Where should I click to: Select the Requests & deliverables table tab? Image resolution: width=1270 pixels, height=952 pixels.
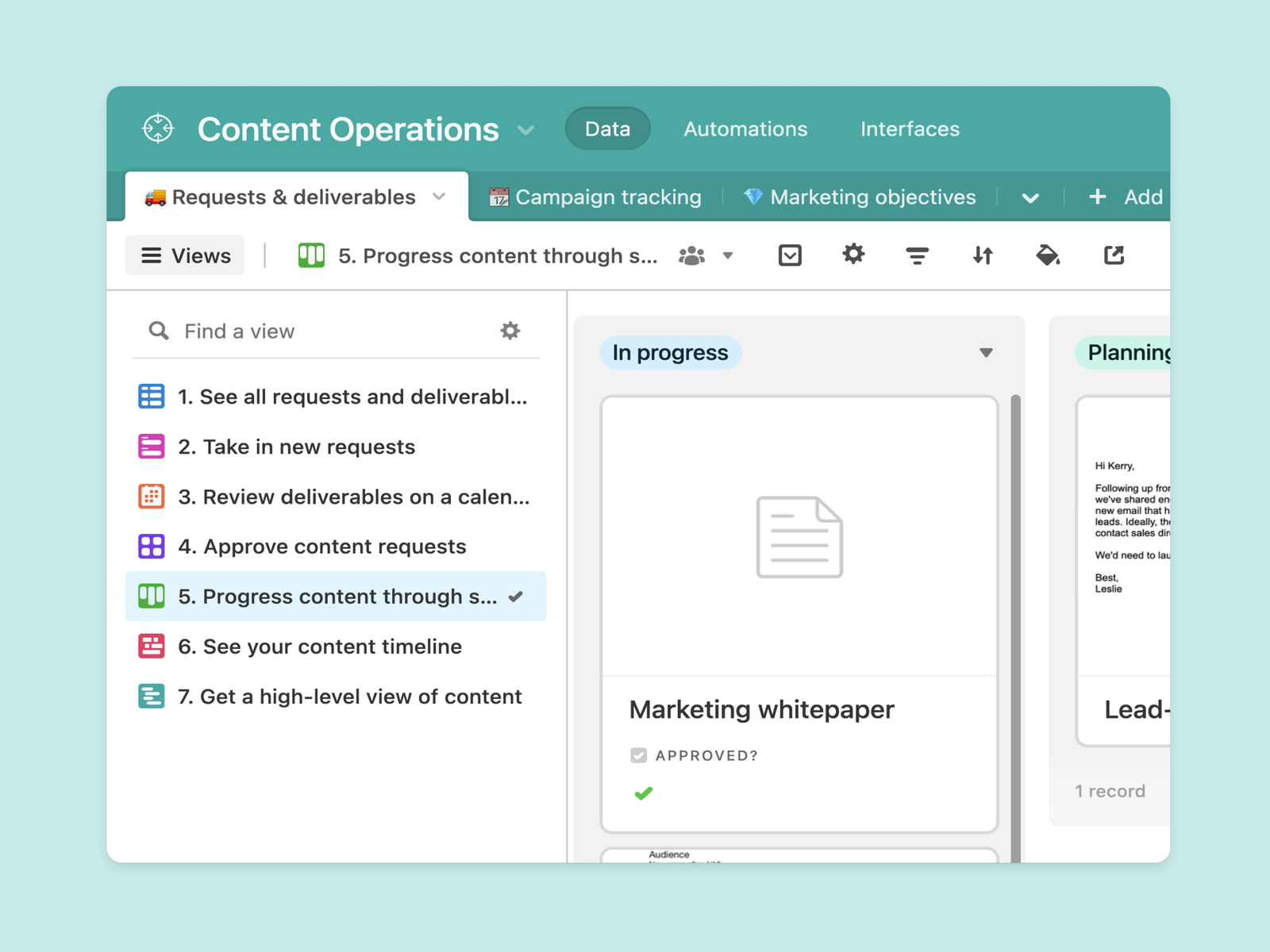297,197
